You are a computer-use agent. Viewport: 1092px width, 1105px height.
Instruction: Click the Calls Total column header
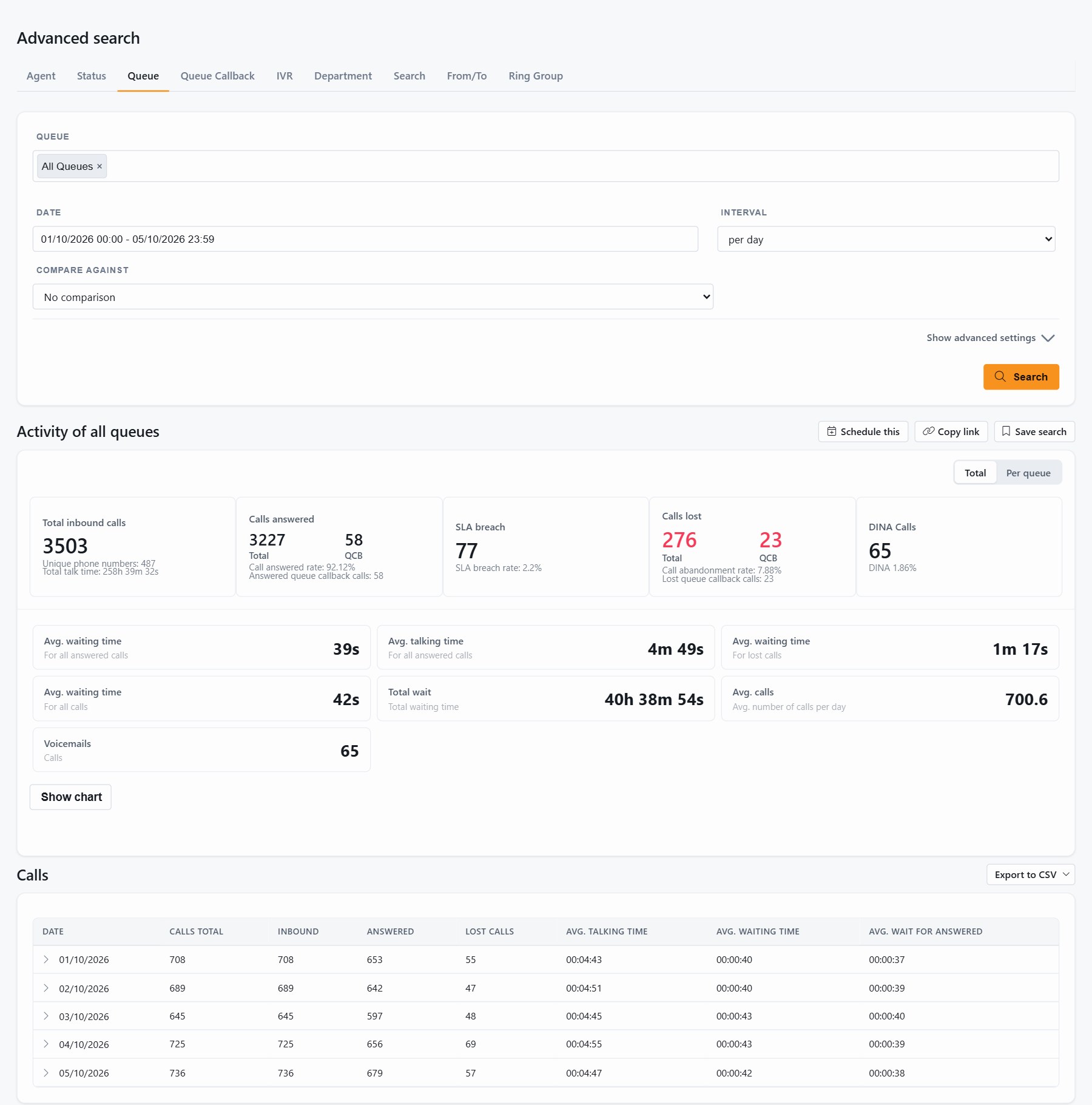pyautogui.click(x=197, y=931)
